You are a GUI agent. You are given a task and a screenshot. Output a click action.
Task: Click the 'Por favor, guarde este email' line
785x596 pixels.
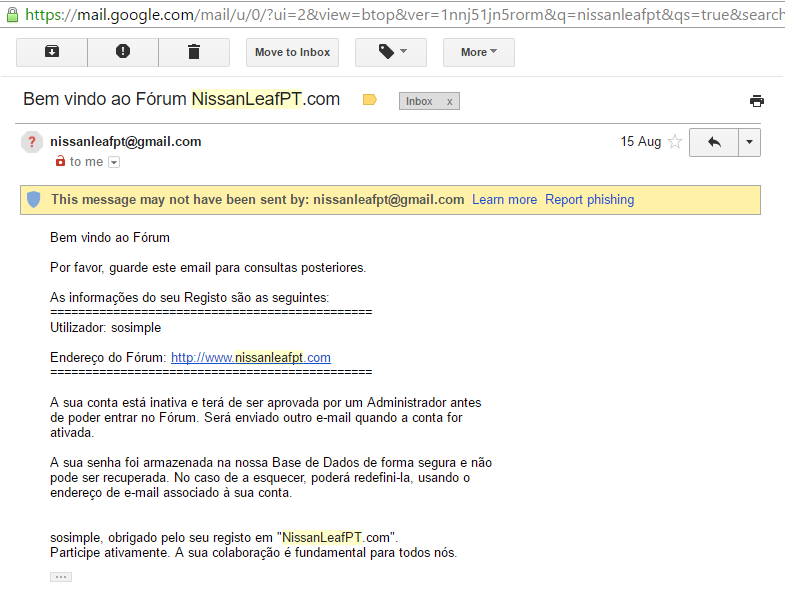208,268
